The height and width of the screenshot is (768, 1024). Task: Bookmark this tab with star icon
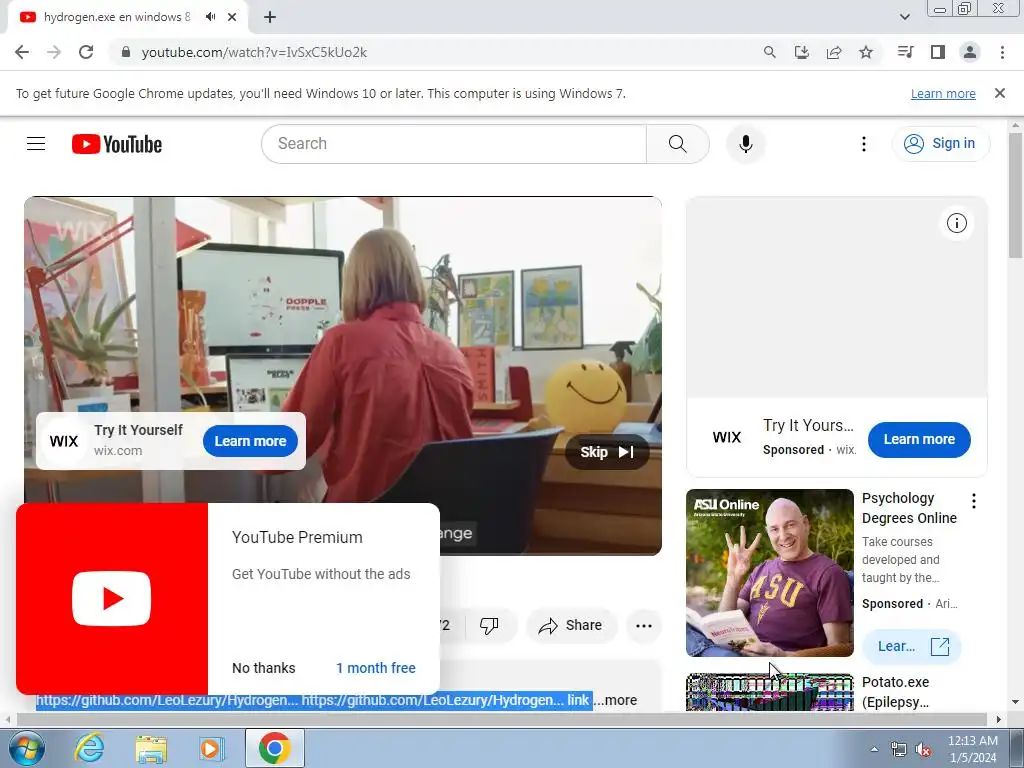click(866, 52)
